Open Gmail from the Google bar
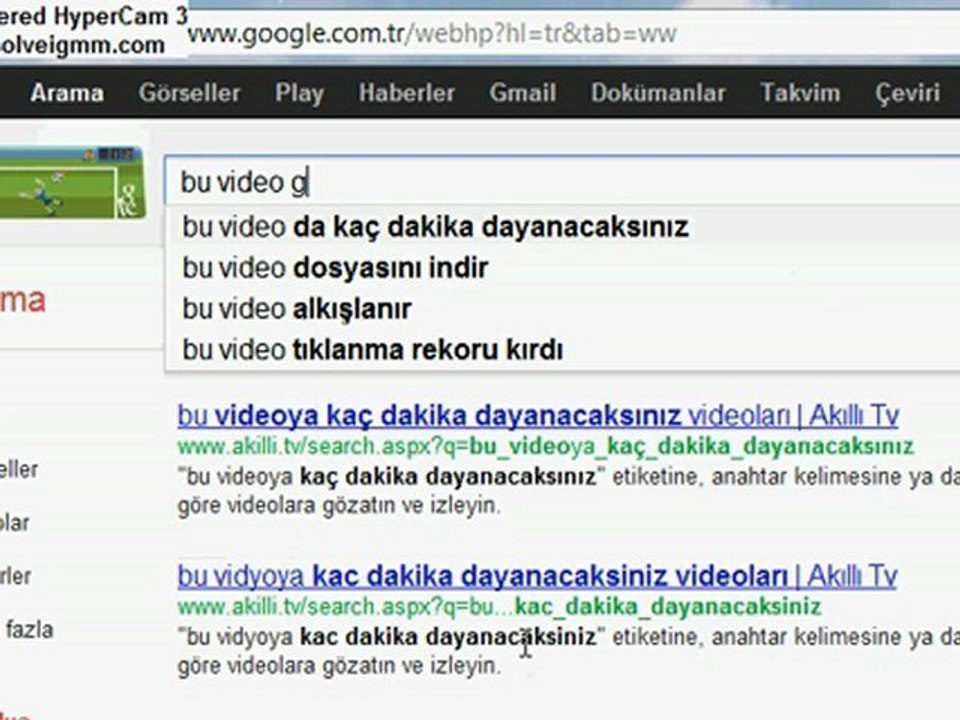This screenshot has height=720, width=960. point(522,93)
